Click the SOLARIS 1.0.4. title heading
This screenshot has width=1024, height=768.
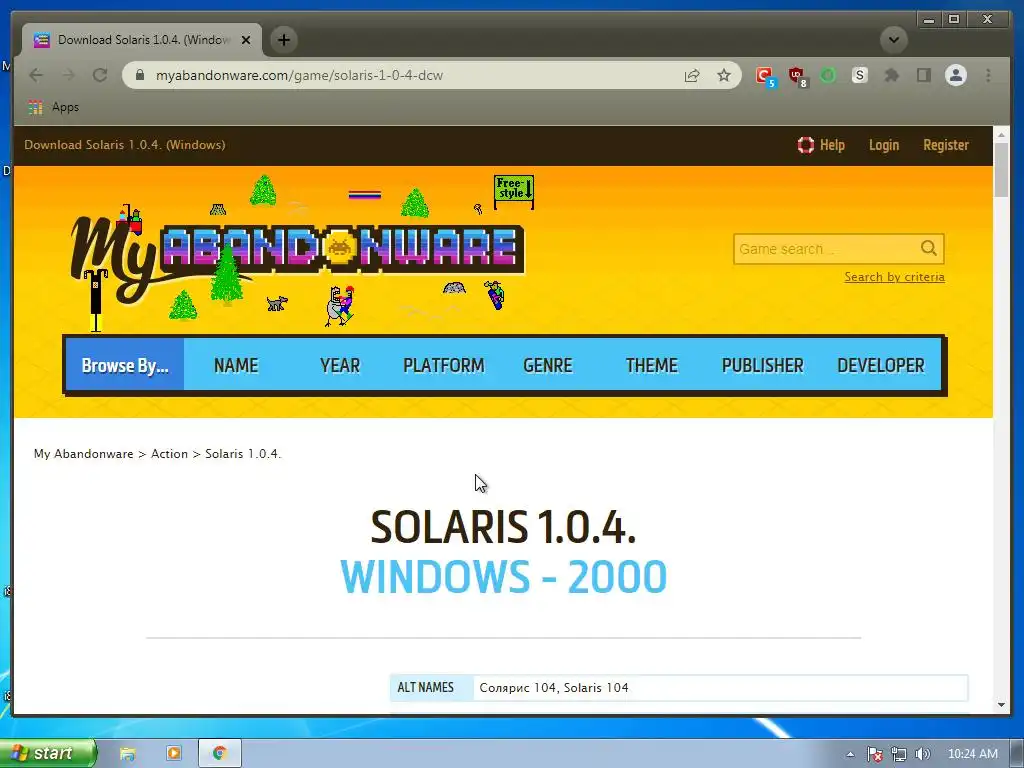click(503, 527)
